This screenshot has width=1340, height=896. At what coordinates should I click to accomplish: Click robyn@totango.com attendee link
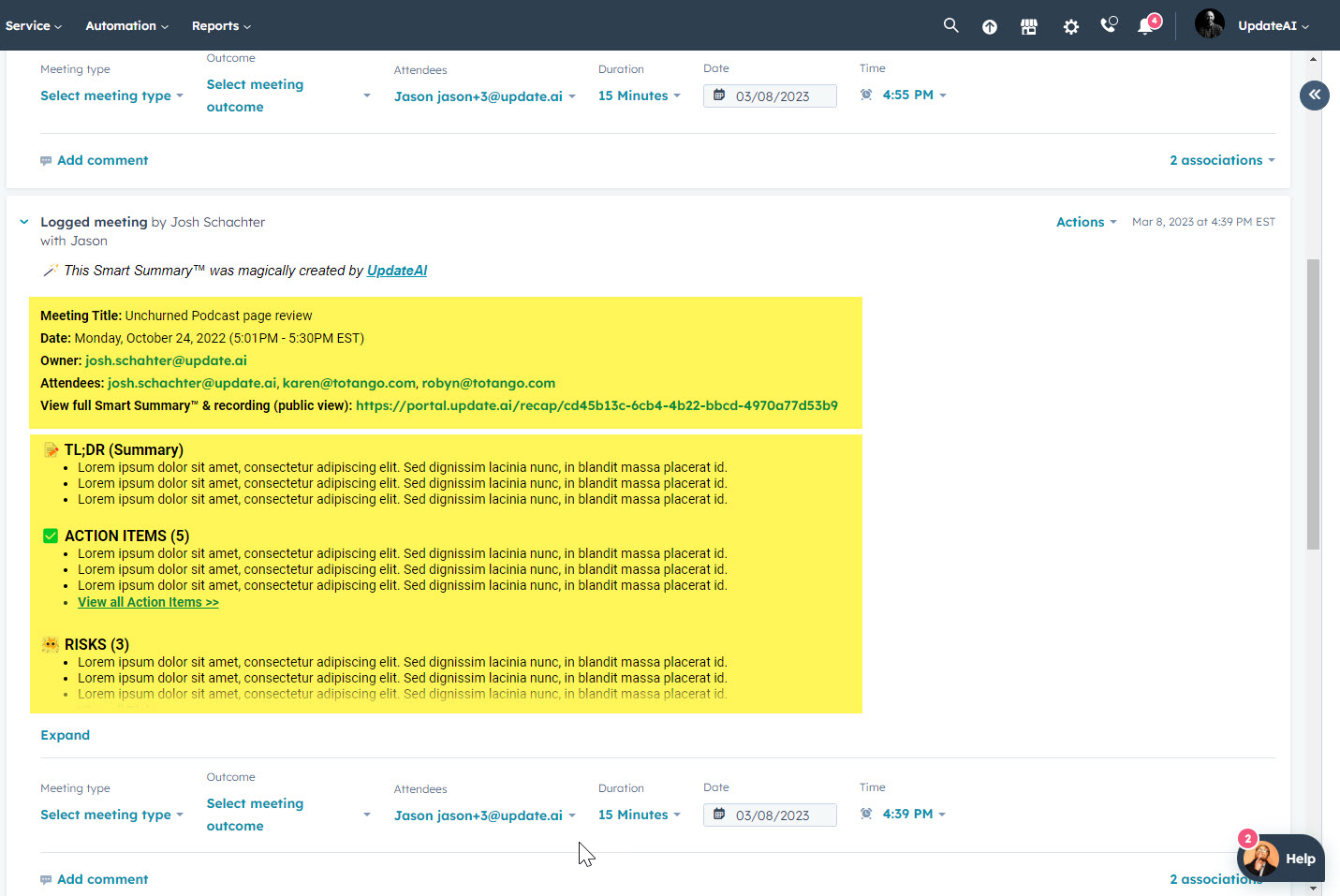pos(488,383)
